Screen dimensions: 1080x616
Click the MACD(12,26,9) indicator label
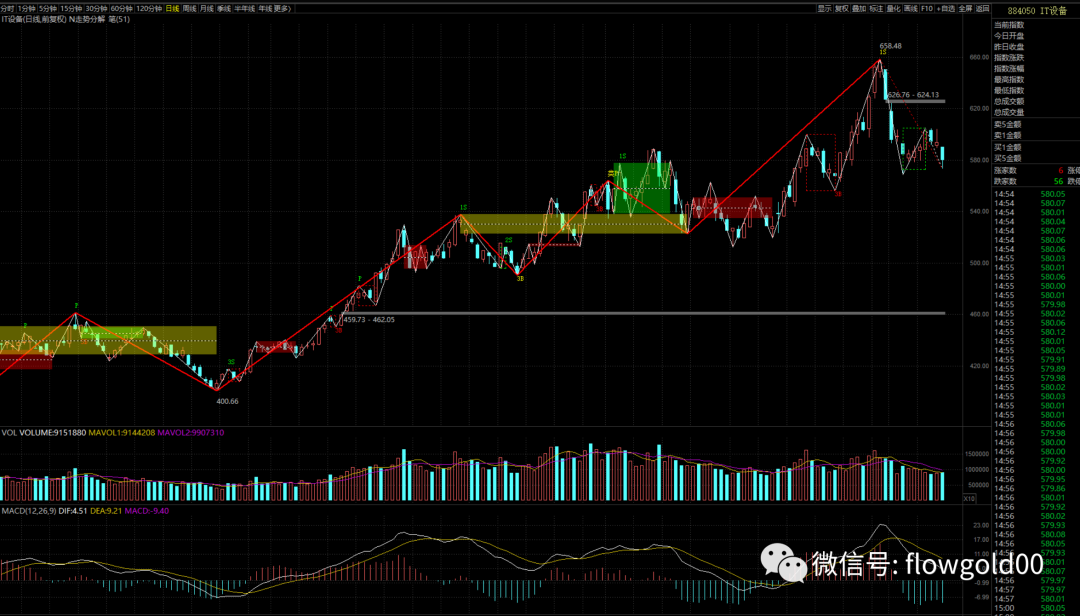click(29, 511)
